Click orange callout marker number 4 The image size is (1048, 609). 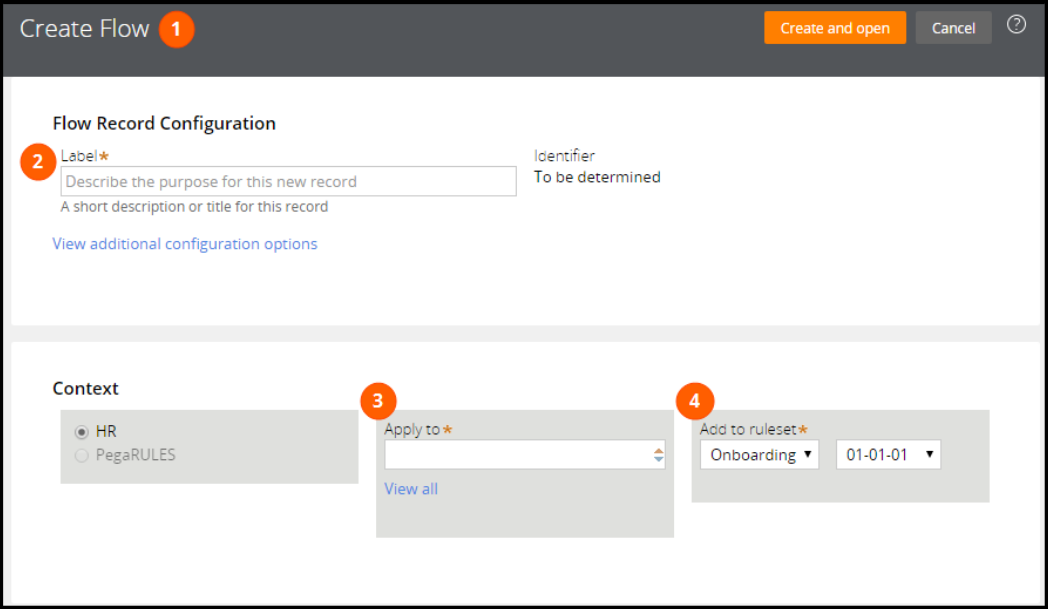pyautogui.click(x=694, y=401)
